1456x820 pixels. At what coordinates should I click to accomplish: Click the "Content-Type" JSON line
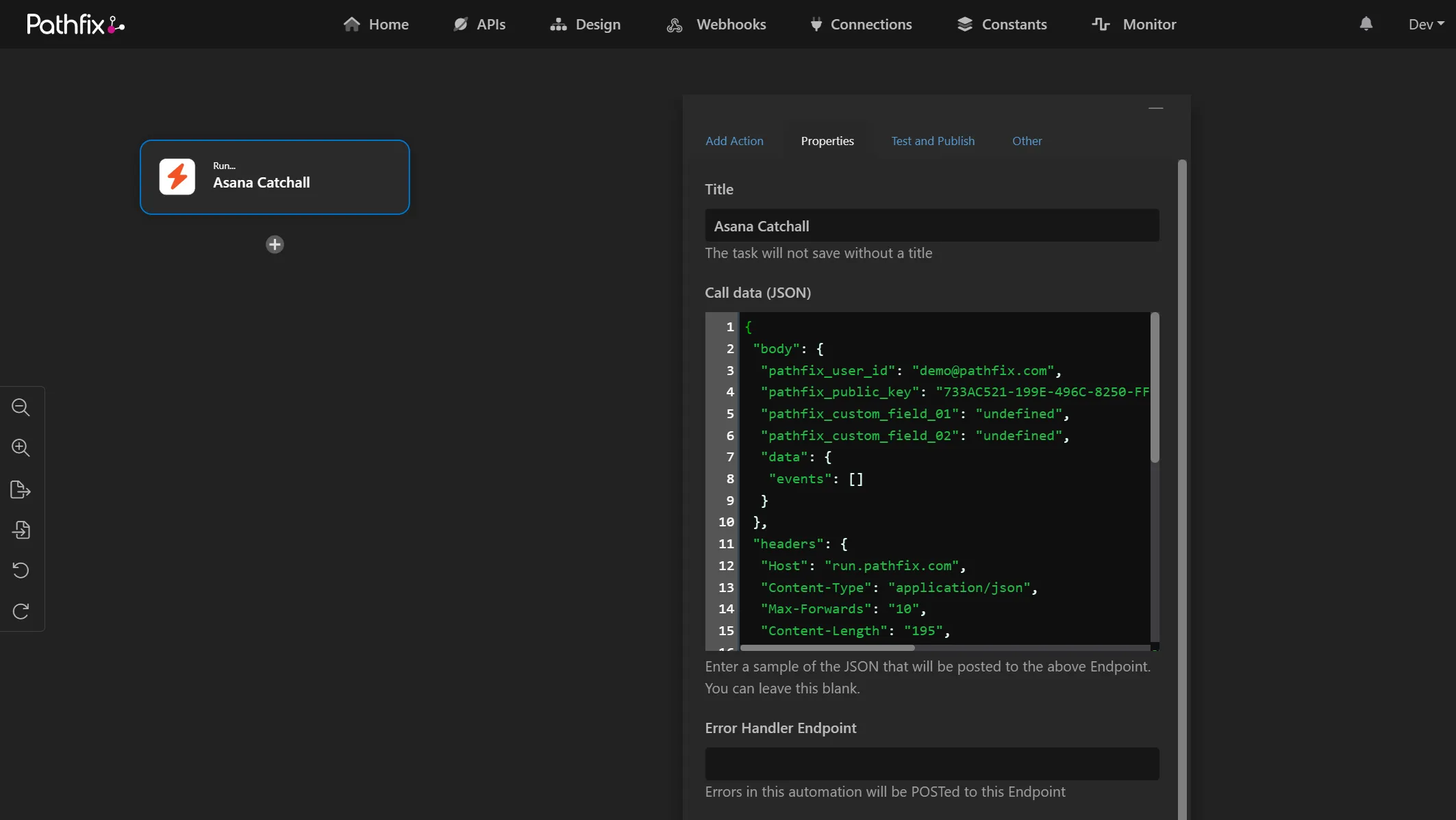click(899, 588)
